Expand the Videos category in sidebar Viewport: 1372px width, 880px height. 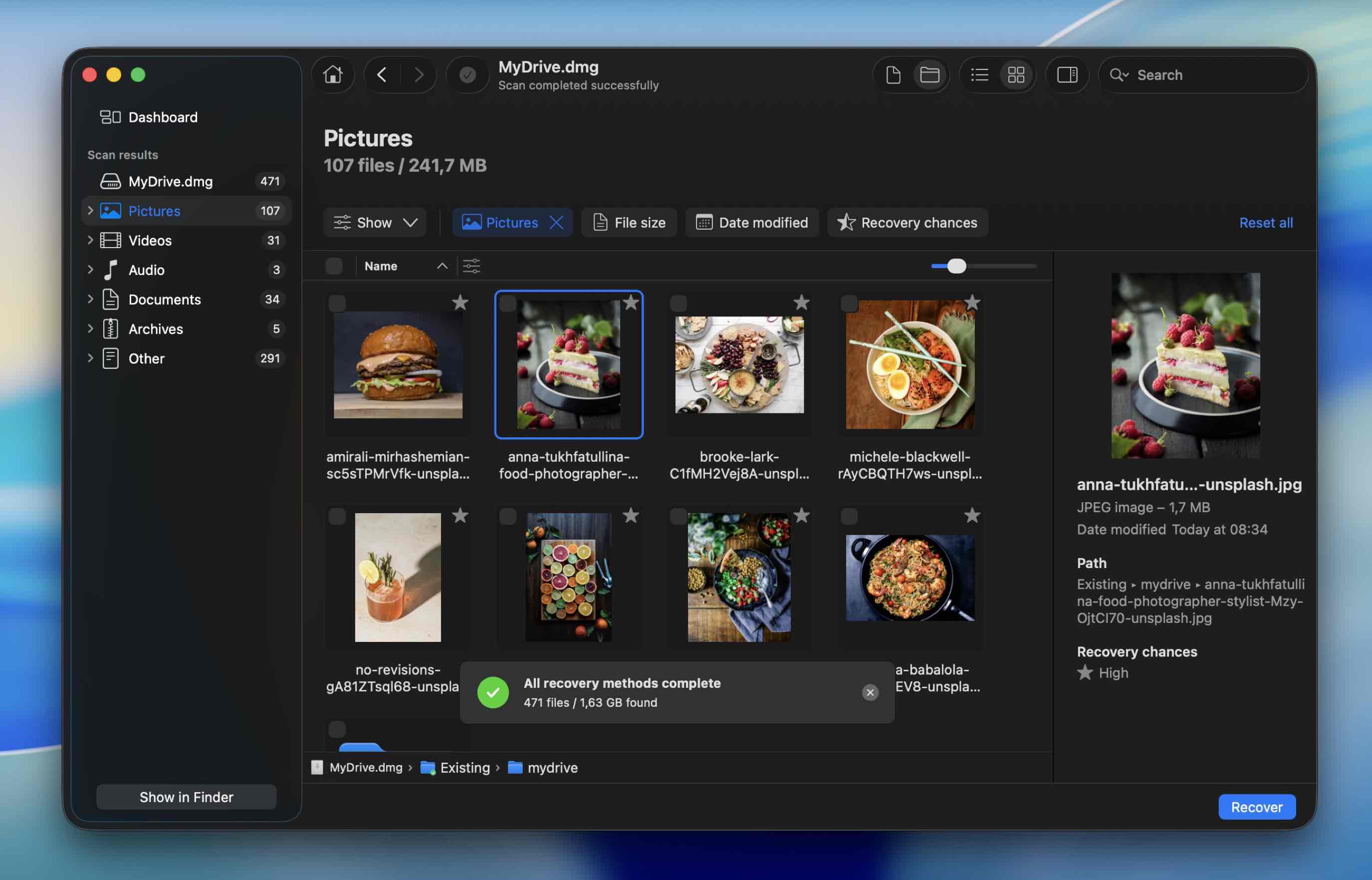coord(90,240)
